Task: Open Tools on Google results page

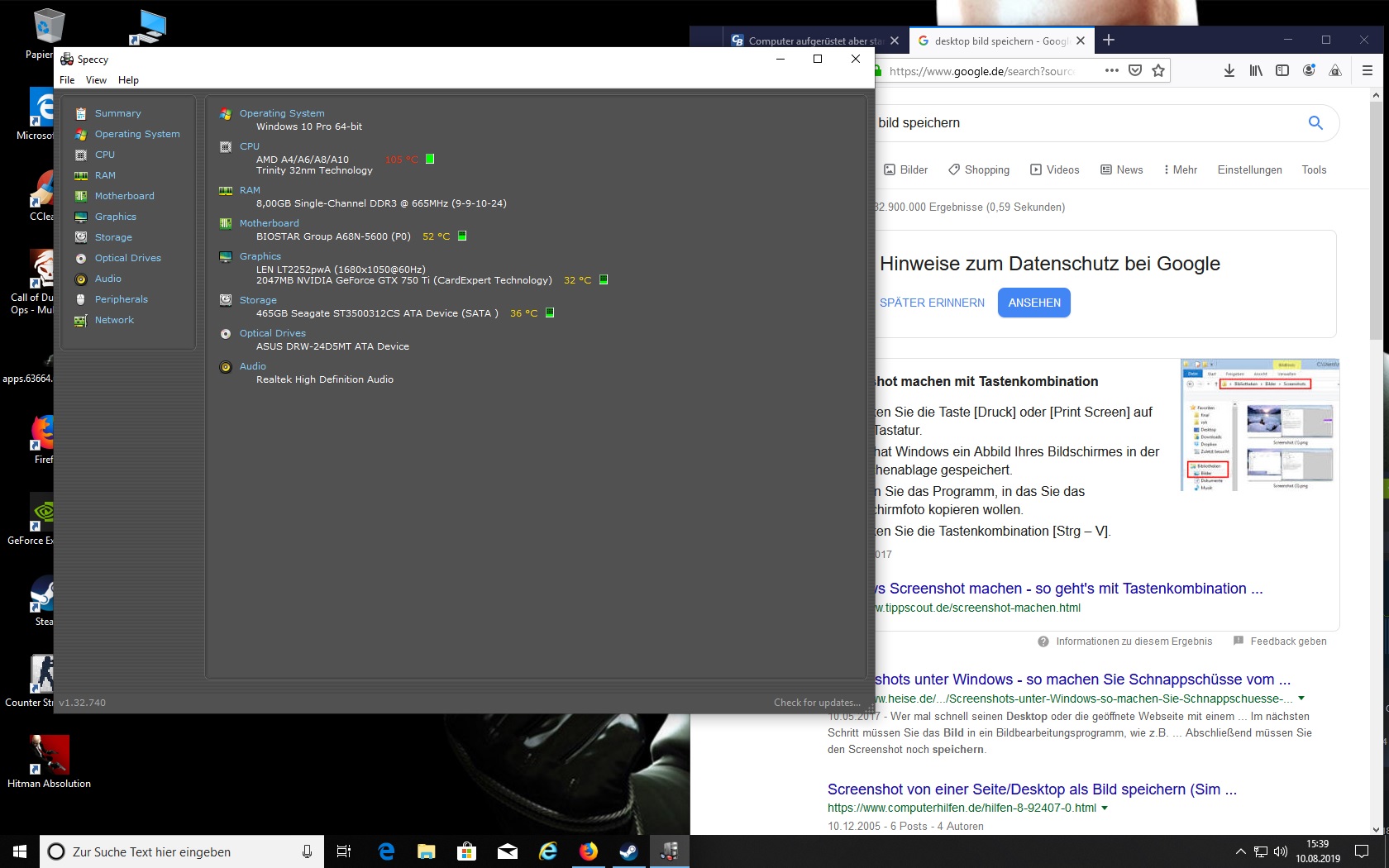Action: click(1314, 169)
